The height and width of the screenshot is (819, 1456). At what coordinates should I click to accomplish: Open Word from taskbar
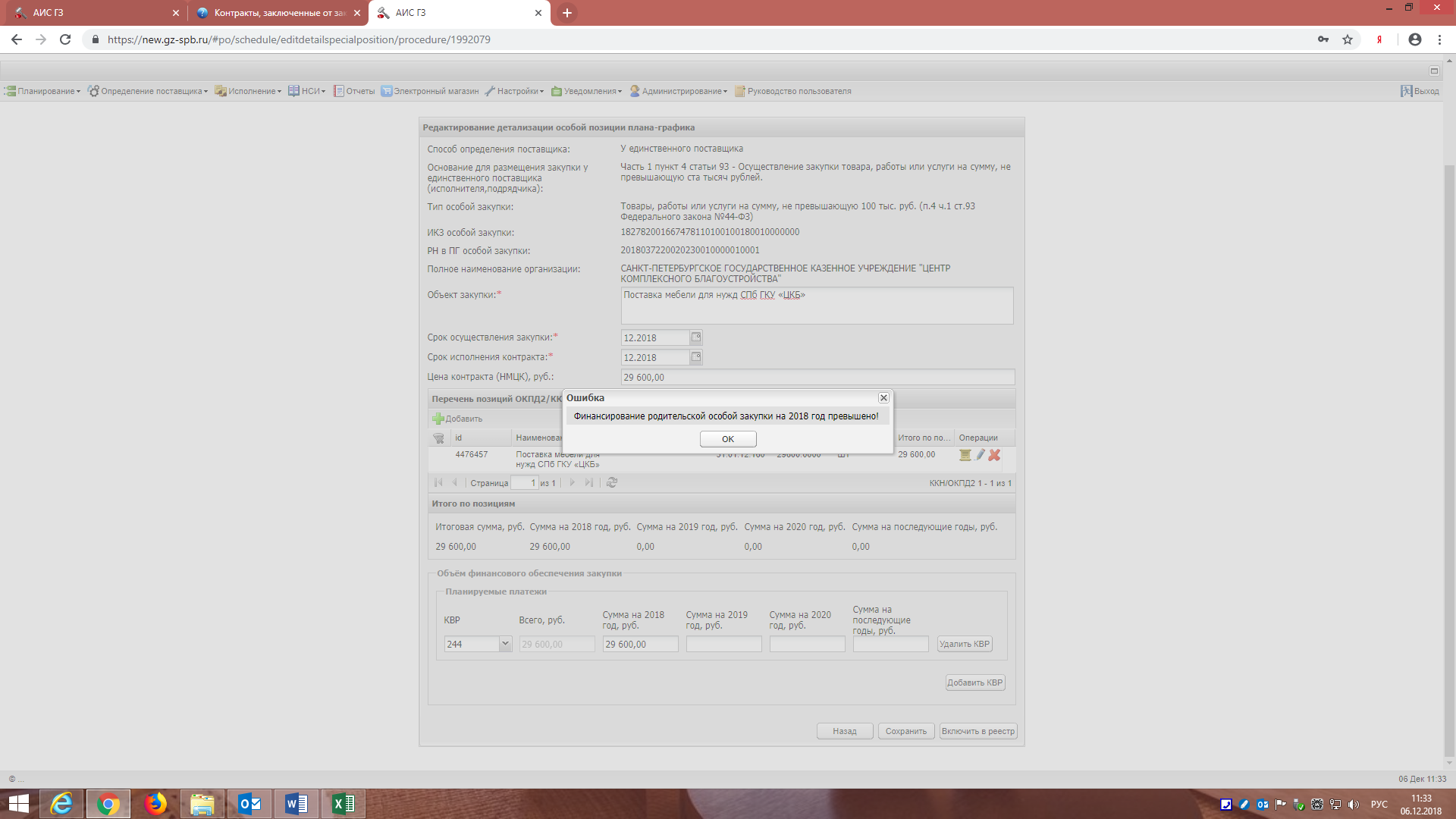[297, 804]
